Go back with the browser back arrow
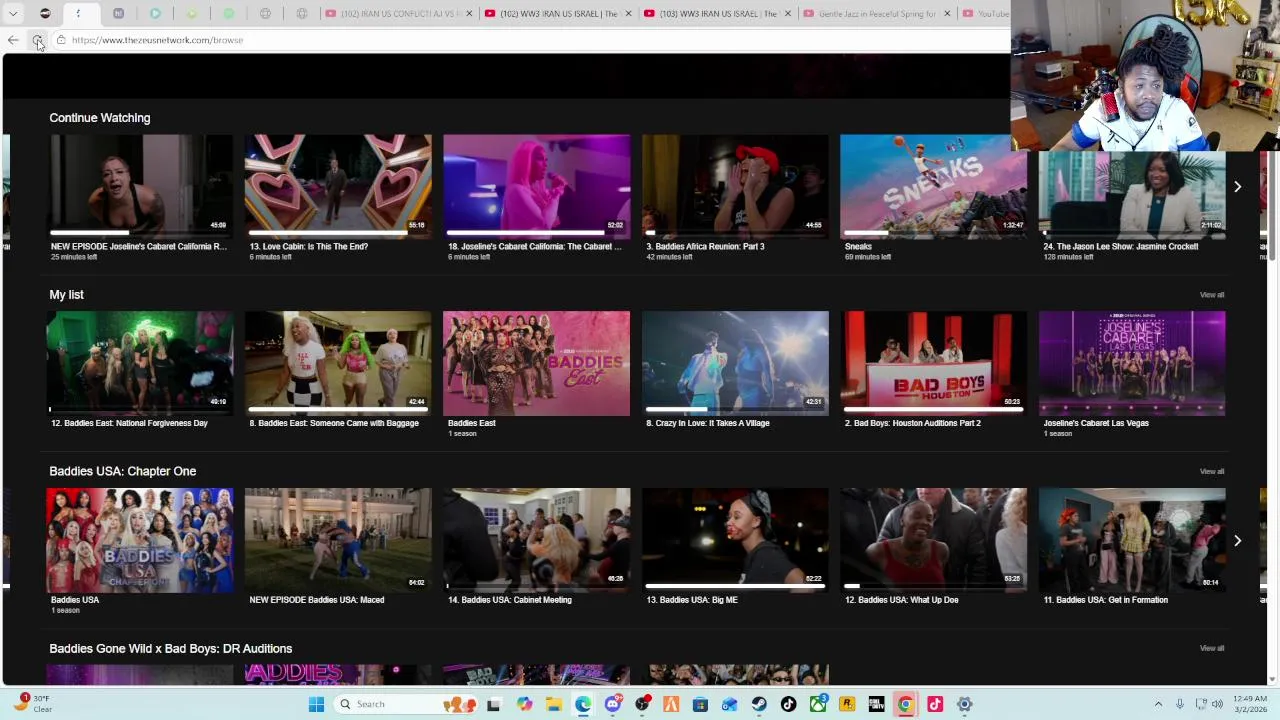Image resolution: width=1280 pixels, height=720 pixels. (x=13, y=40)
